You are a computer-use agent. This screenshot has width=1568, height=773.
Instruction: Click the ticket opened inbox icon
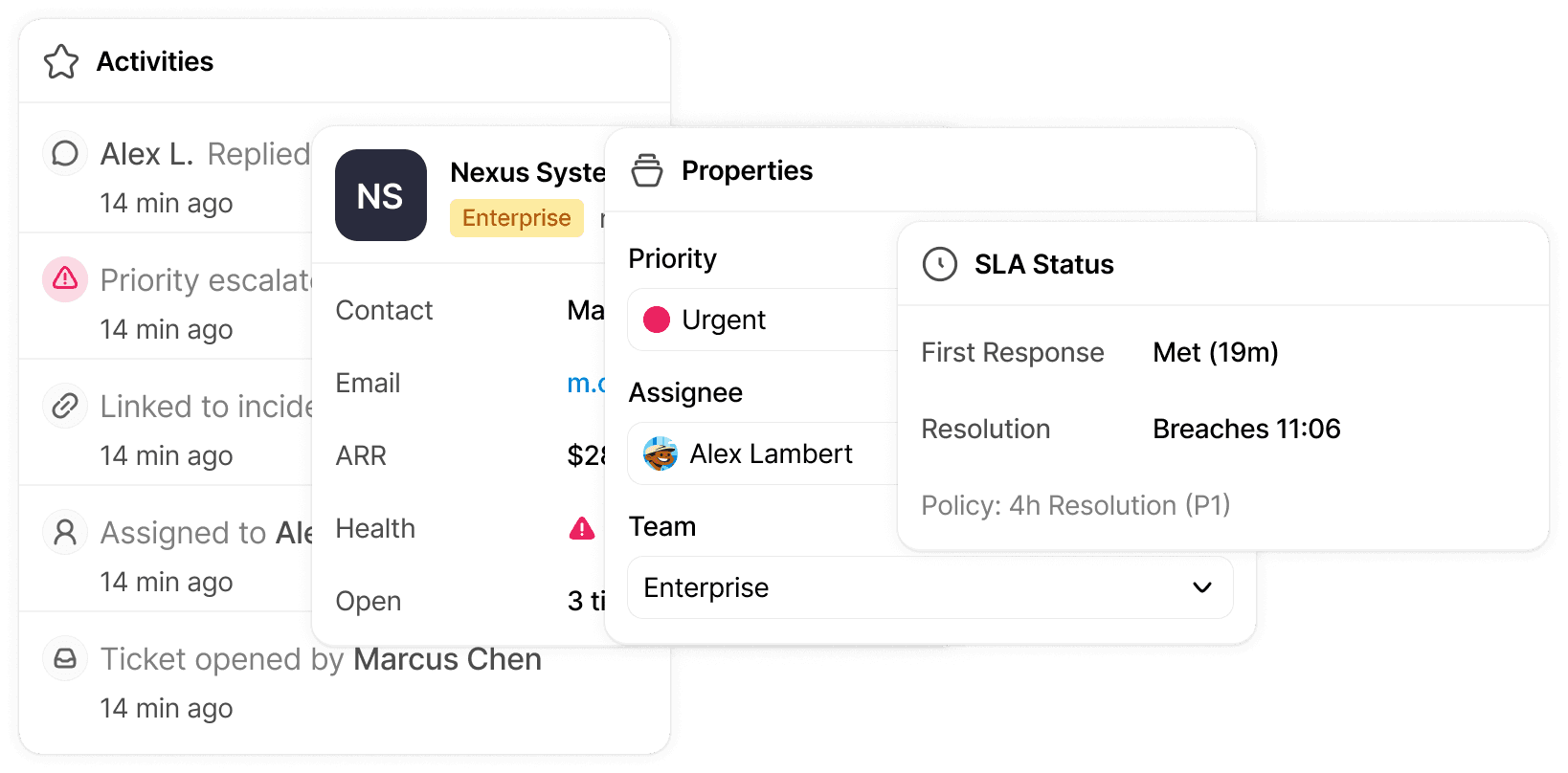click(x=65, y=658)
